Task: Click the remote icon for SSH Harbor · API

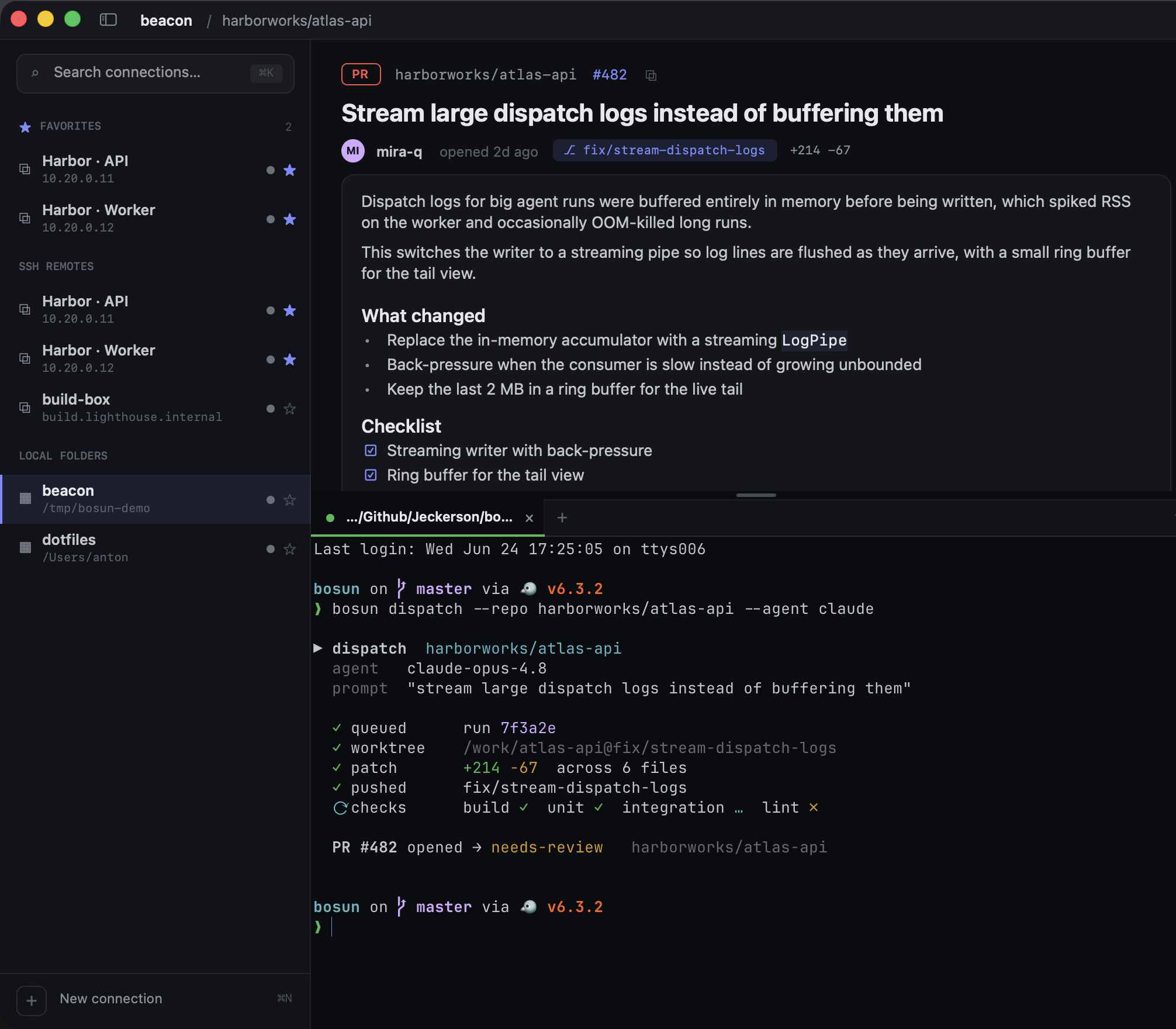Action: click(x=25, y=310)
